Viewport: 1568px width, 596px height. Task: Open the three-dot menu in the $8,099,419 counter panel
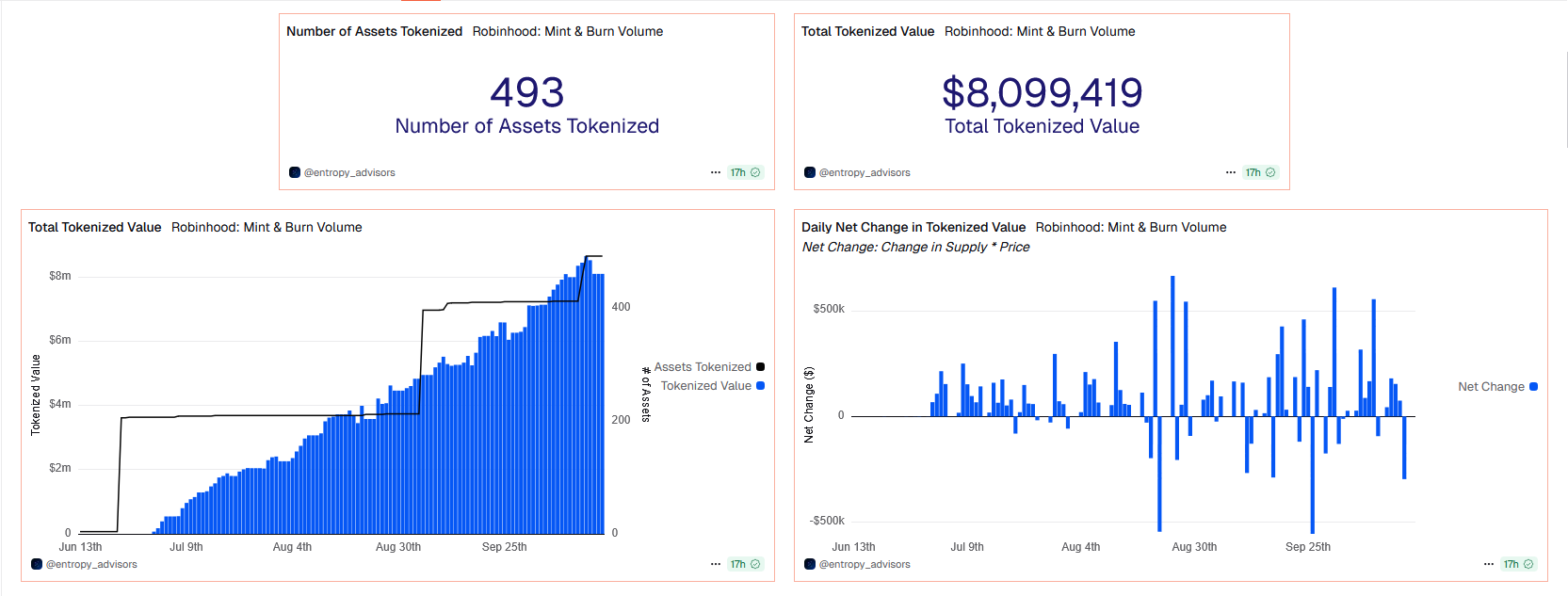1231,172
